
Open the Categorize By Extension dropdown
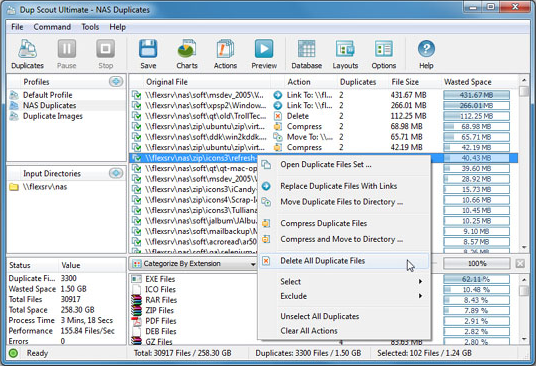[x=194, y=263]
